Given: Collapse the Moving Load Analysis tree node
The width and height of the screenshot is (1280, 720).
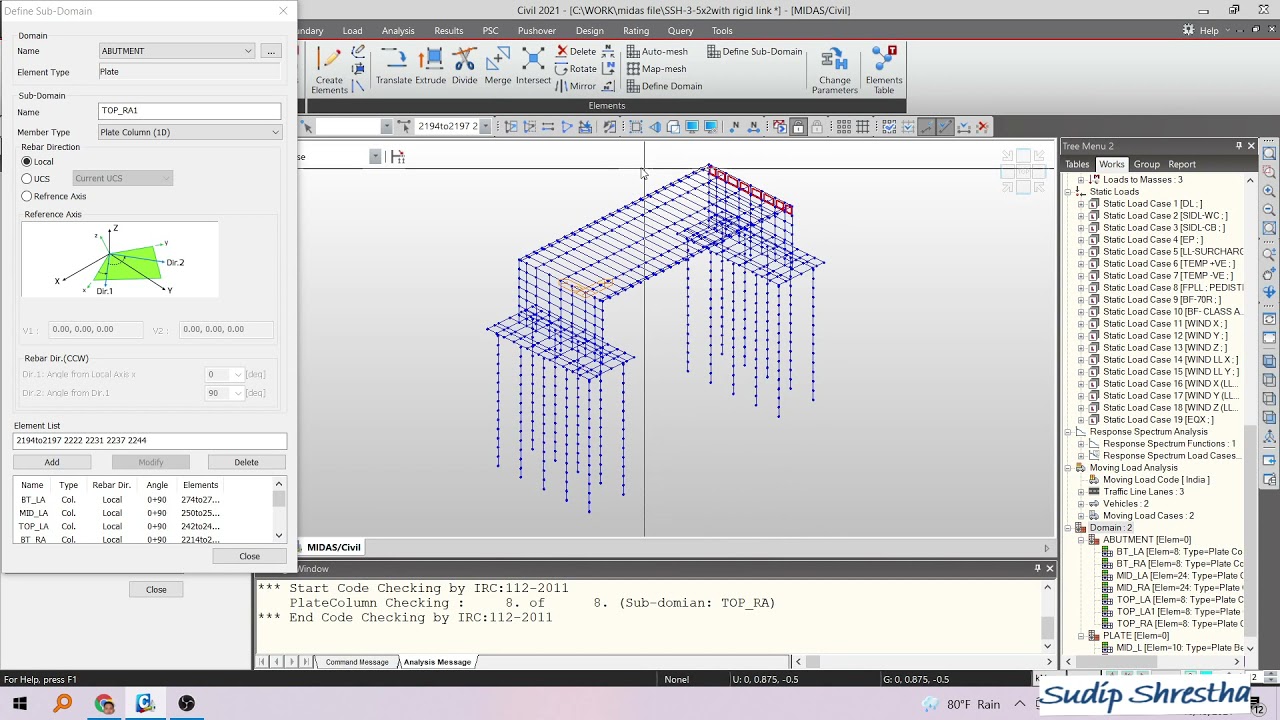Looking at the screenshot, I should pos(1068,468).
